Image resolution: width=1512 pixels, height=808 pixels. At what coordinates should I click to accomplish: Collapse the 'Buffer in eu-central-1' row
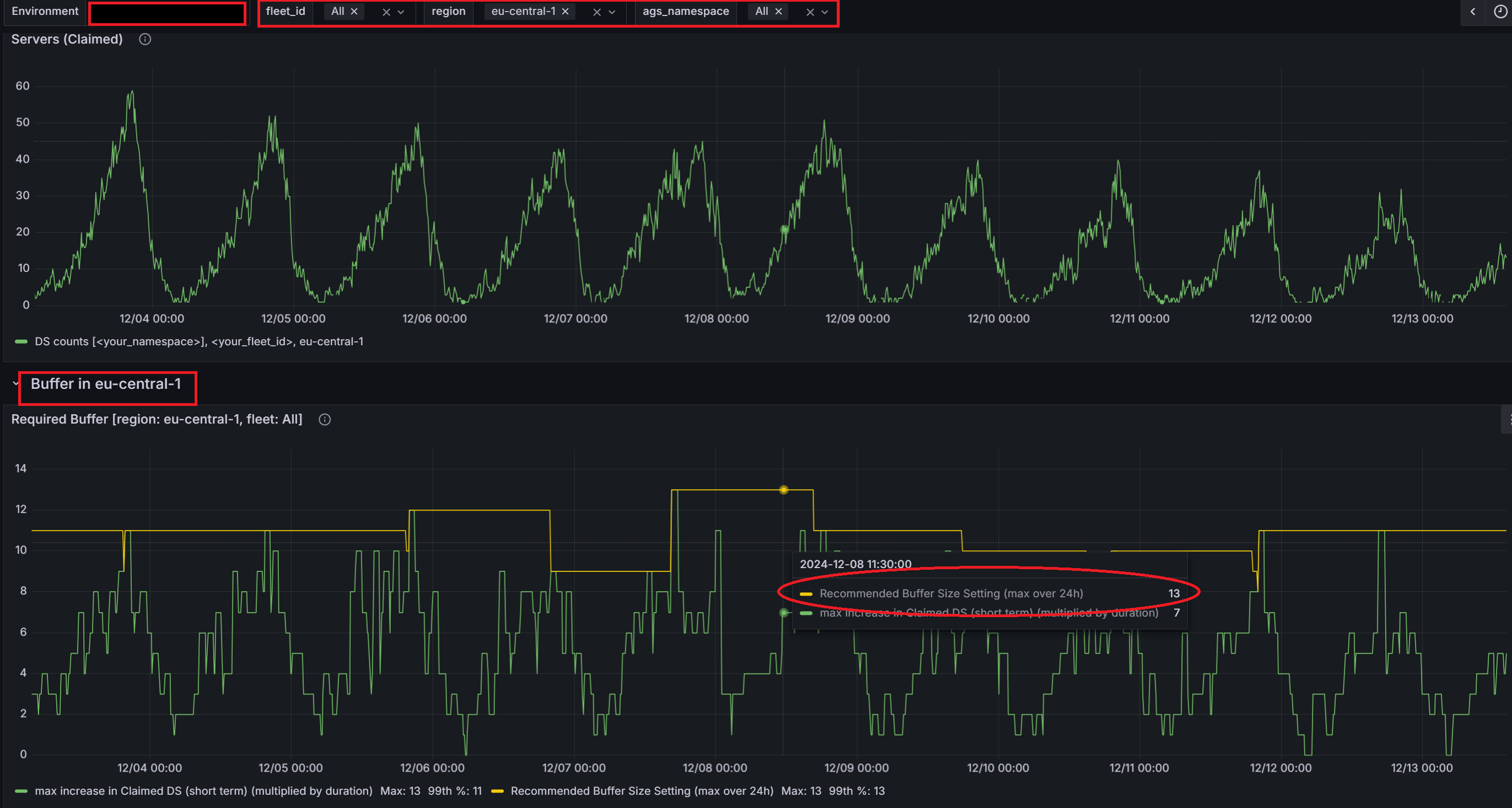coord(16,383)
